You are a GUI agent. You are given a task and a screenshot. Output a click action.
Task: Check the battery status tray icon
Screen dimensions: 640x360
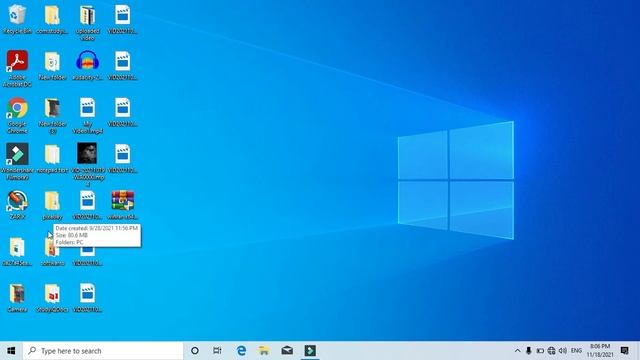pos(540,351)
